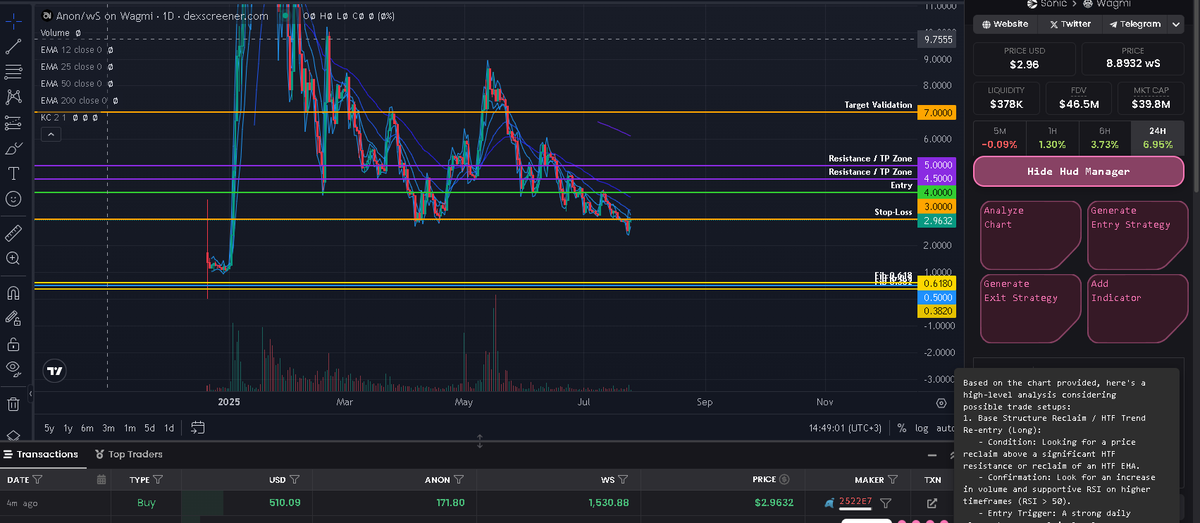Set chart range to 5y
Screen dimensions: 1200x523
click(50, 428)
